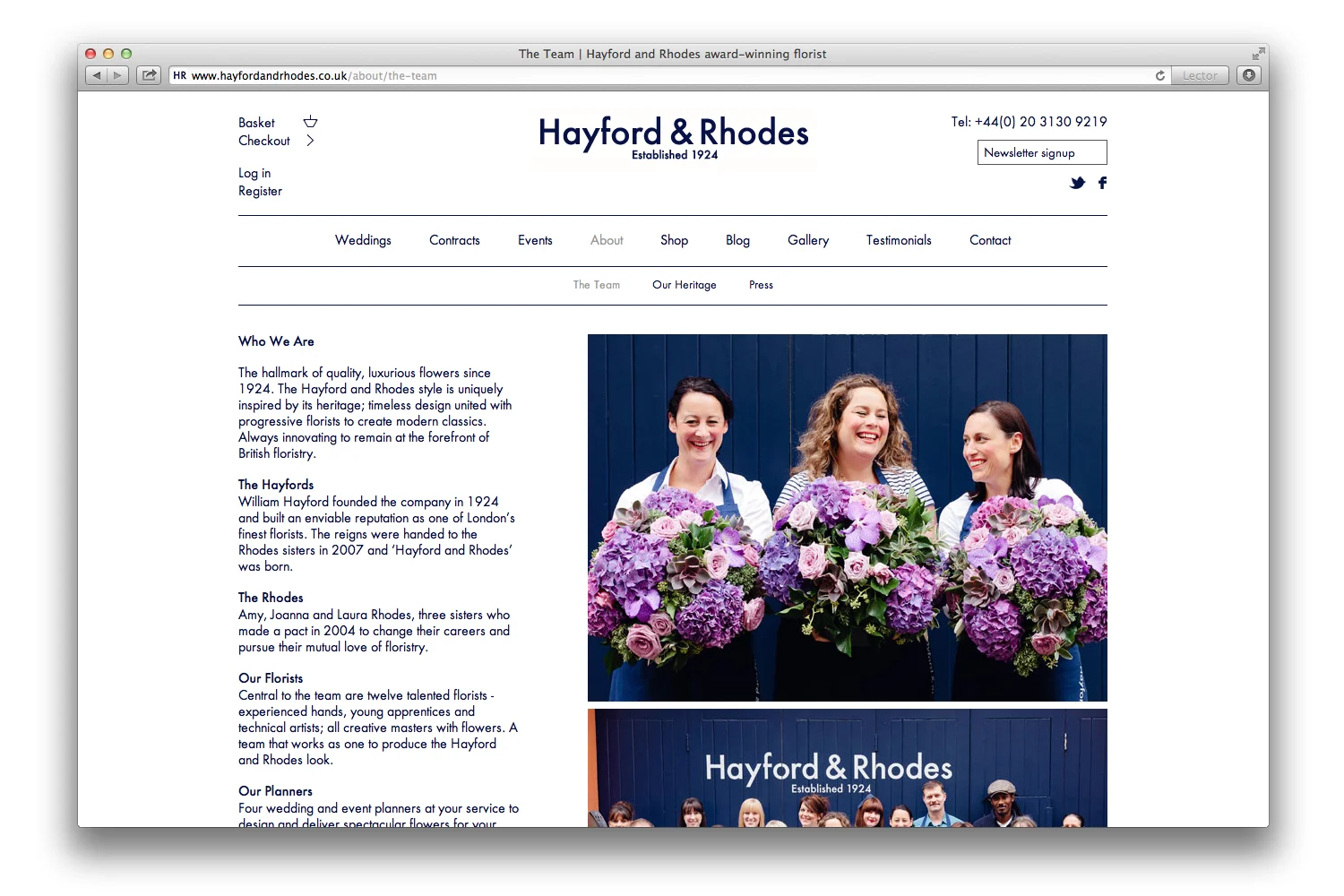Click the yellow minimize window button
Screen dimensions: 1344x896
coord(108,54)
